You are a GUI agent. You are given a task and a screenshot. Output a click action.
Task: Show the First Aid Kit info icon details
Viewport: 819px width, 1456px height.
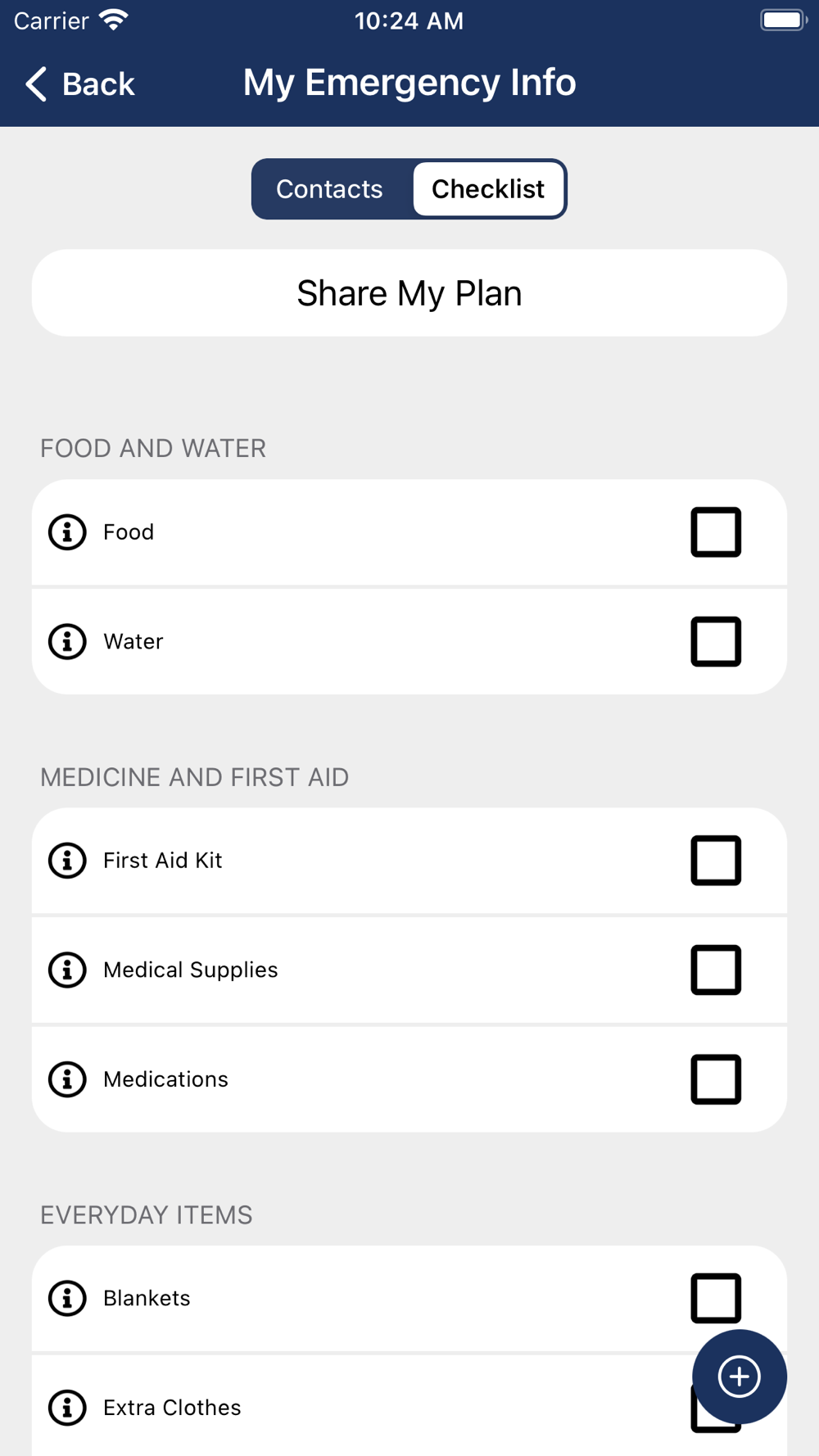click(67, 861)
